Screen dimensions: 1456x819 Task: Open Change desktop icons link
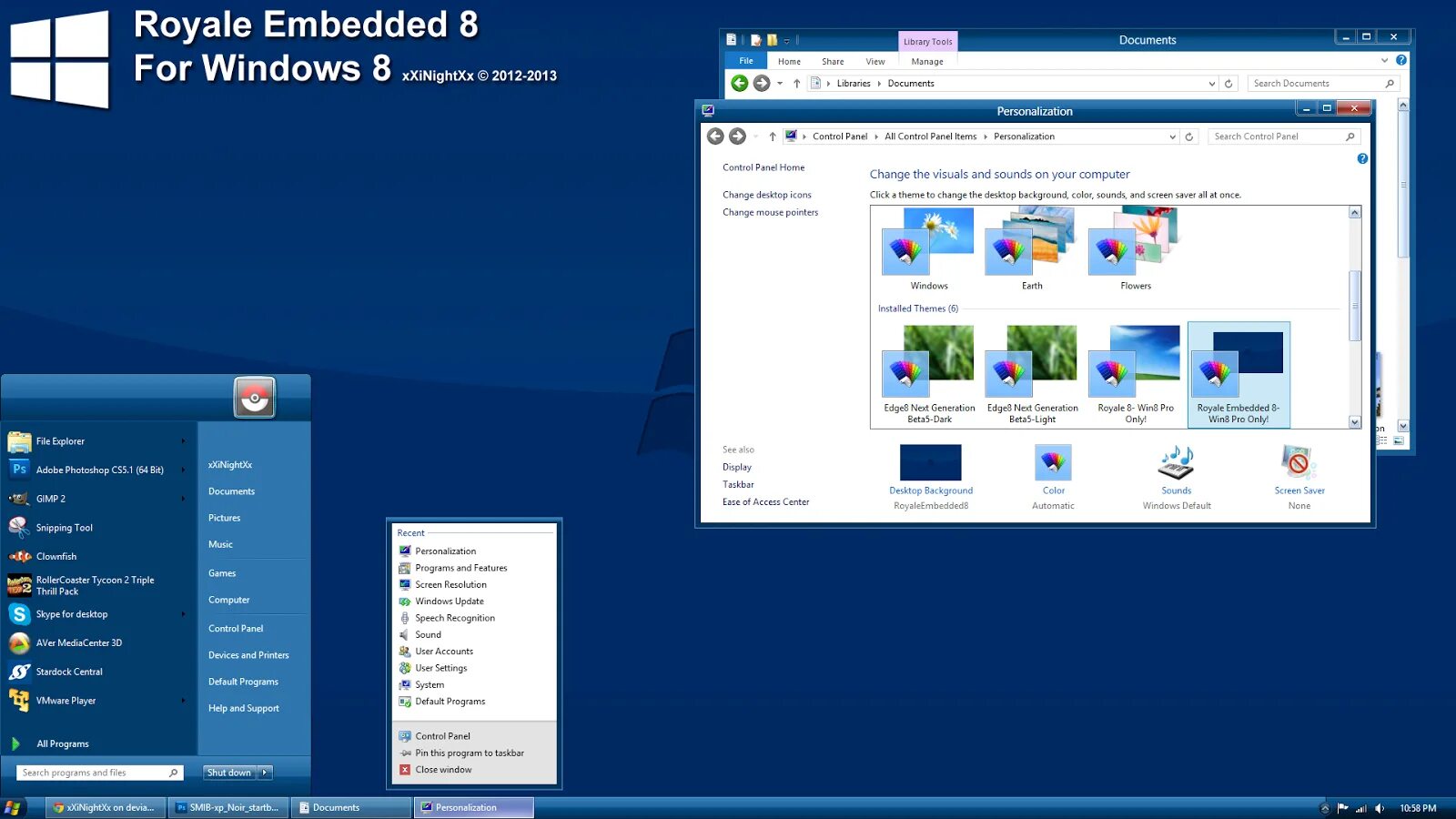pos(767,195)
